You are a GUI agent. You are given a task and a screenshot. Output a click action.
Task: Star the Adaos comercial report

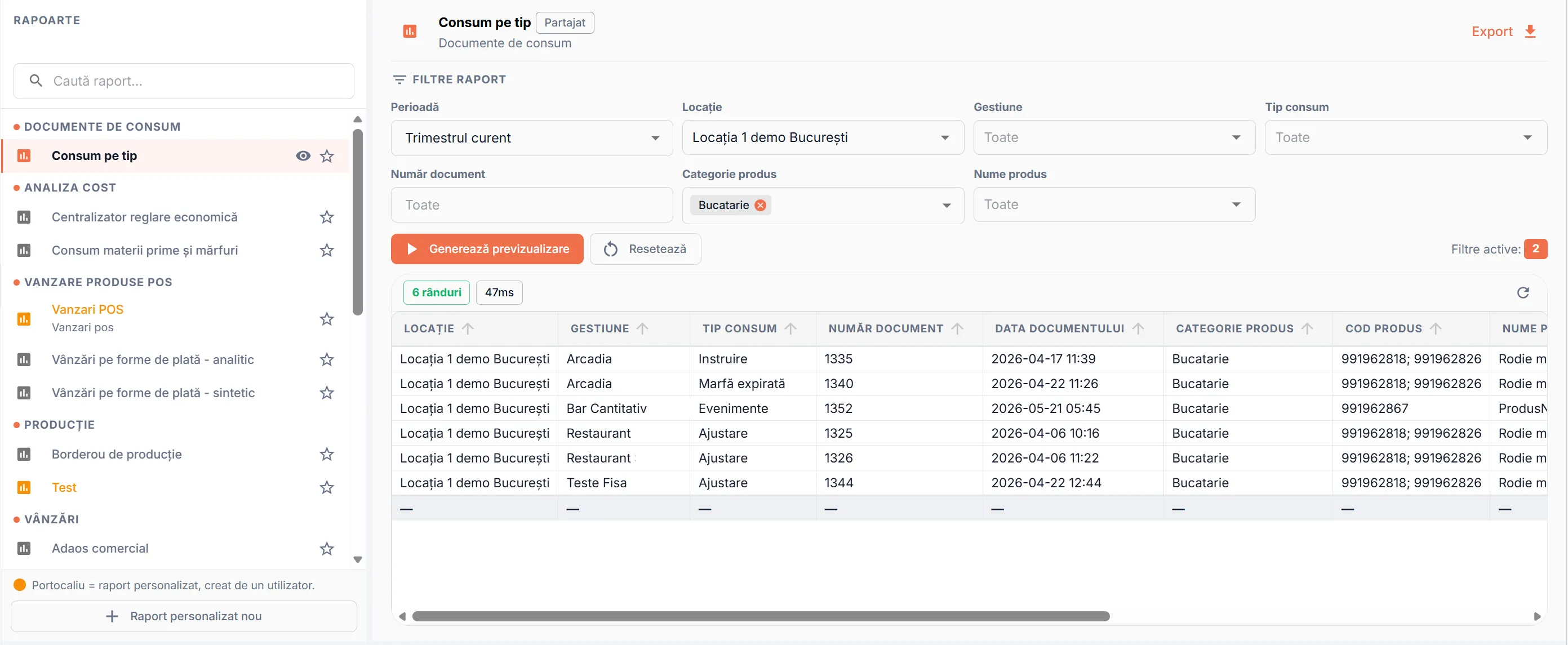[327, 549]
